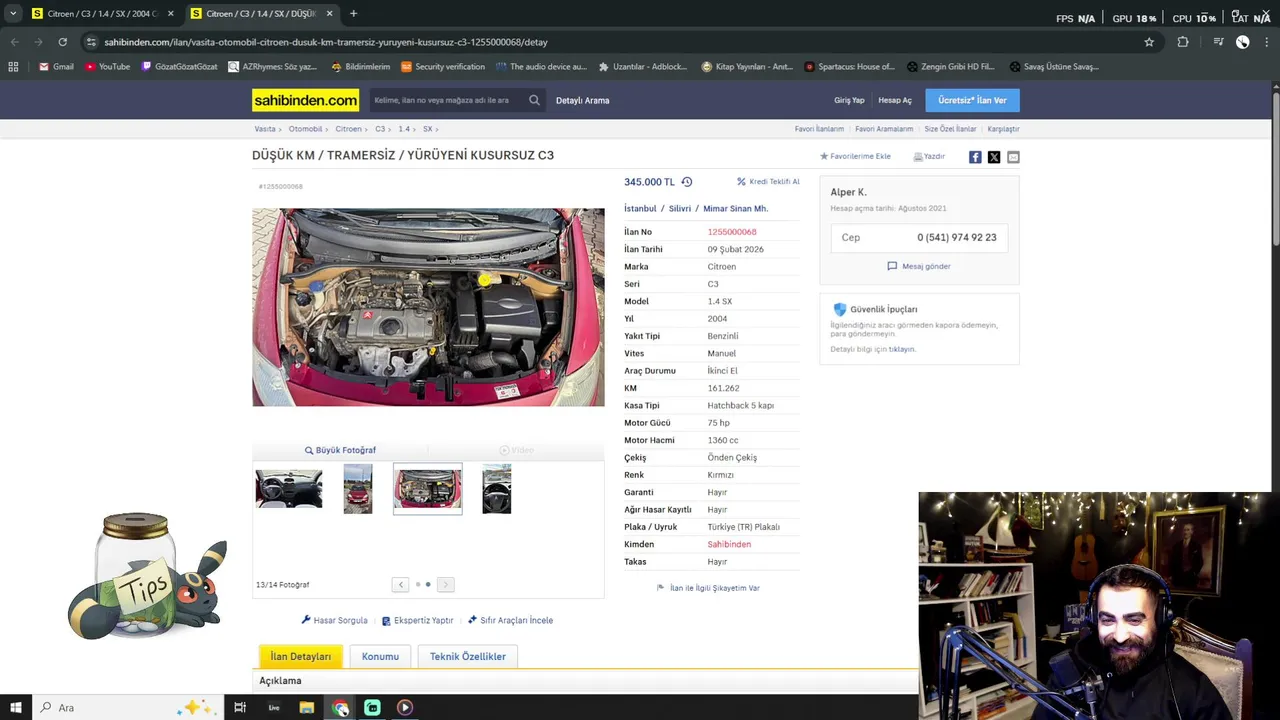
Task: Select the engine bay thumbnail
Action: coord(428,489)
